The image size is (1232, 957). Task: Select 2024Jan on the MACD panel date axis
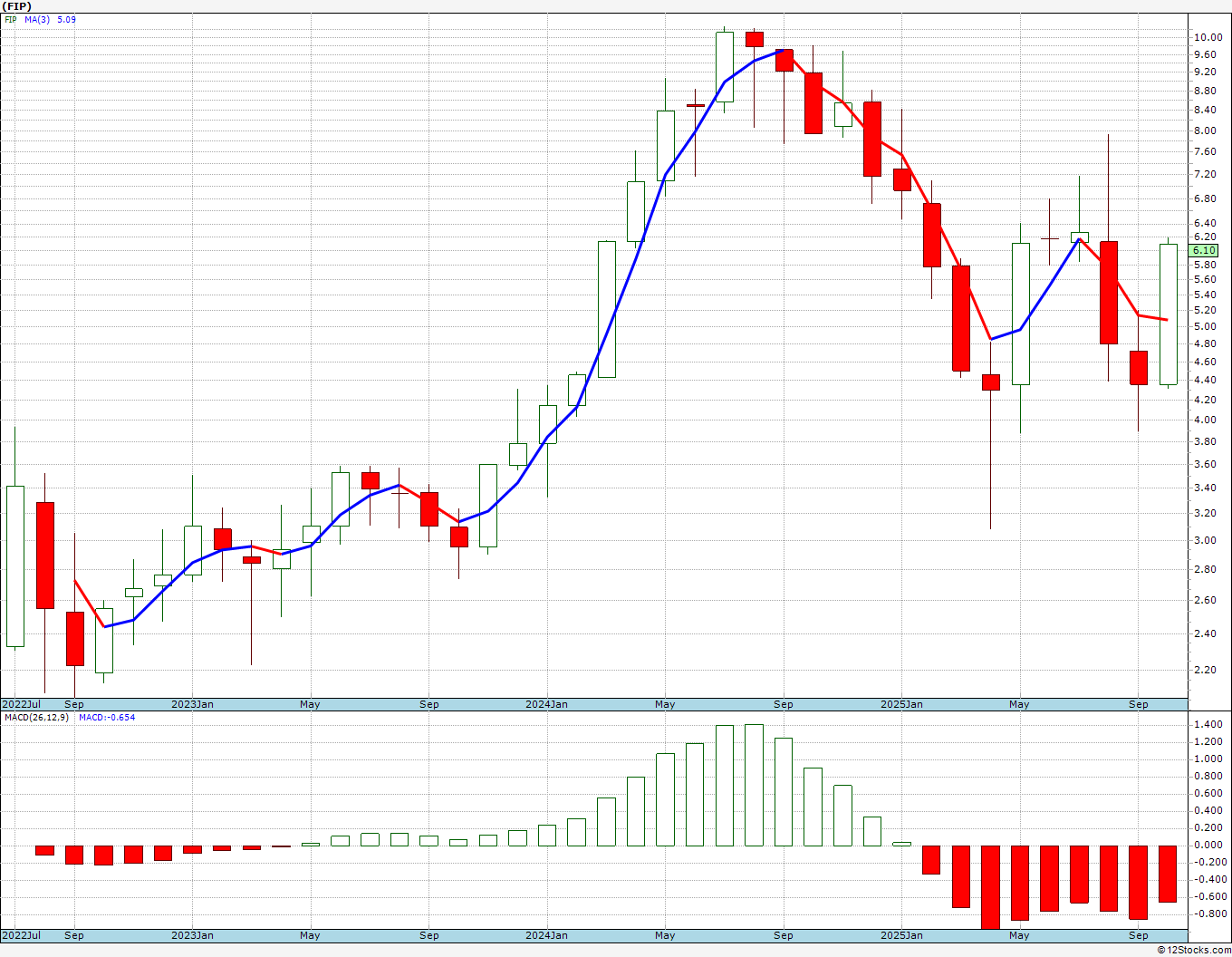(547, 935)
